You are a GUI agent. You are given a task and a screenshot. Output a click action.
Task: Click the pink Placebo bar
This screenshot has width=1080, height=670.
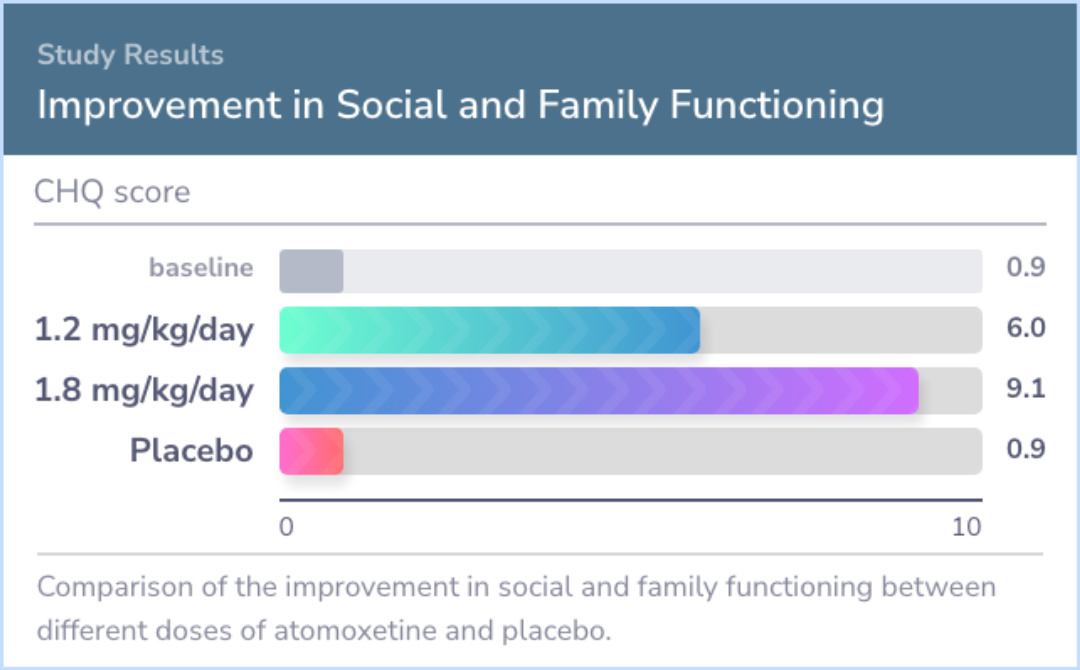pyautogui.click(x=311, y=451)
